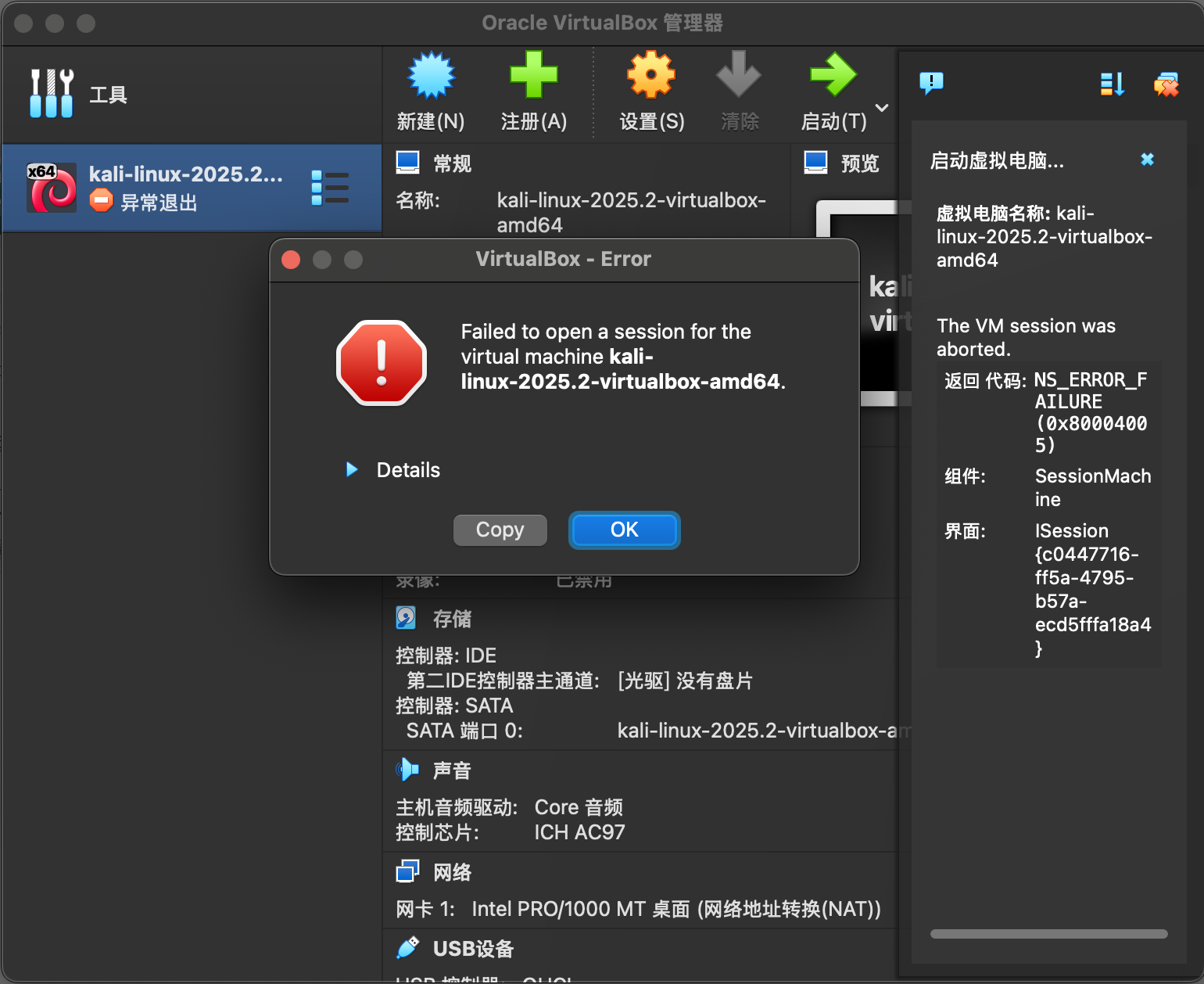
Task: Open the Storage (存储) section header
Action: [452, 619]
